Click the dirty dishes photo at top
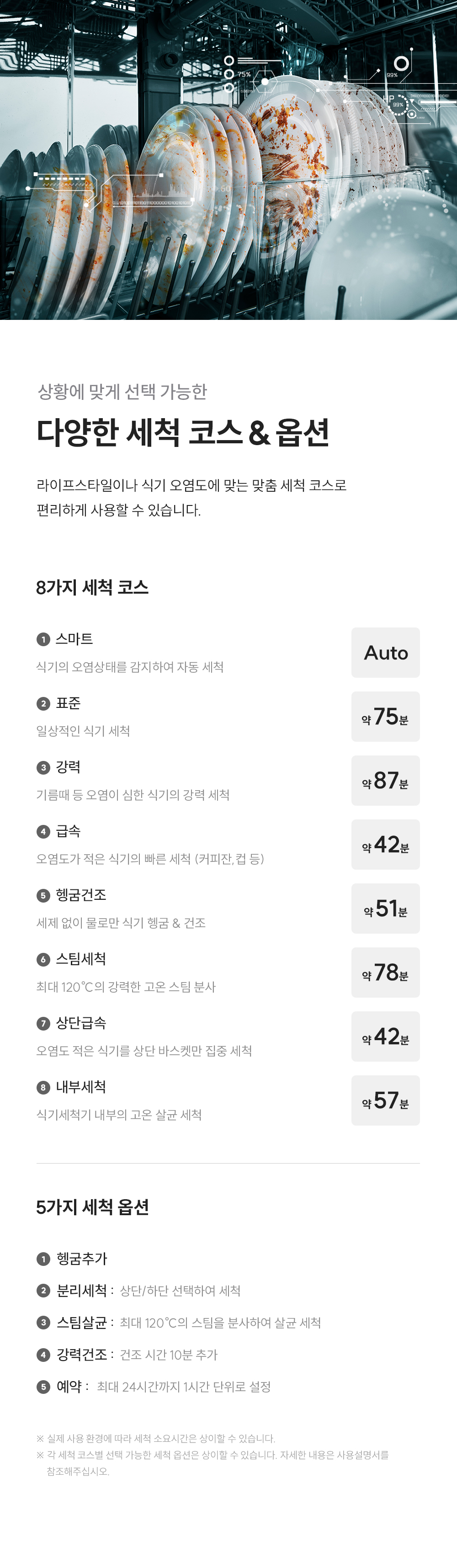Image resolution: width=457 pixels, height=1568 pixels. click(228, 159)
